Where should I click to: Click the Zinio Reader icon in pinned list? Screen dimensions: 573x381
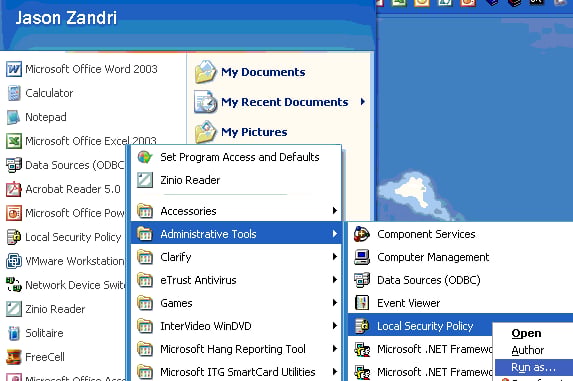click(14, 309)
